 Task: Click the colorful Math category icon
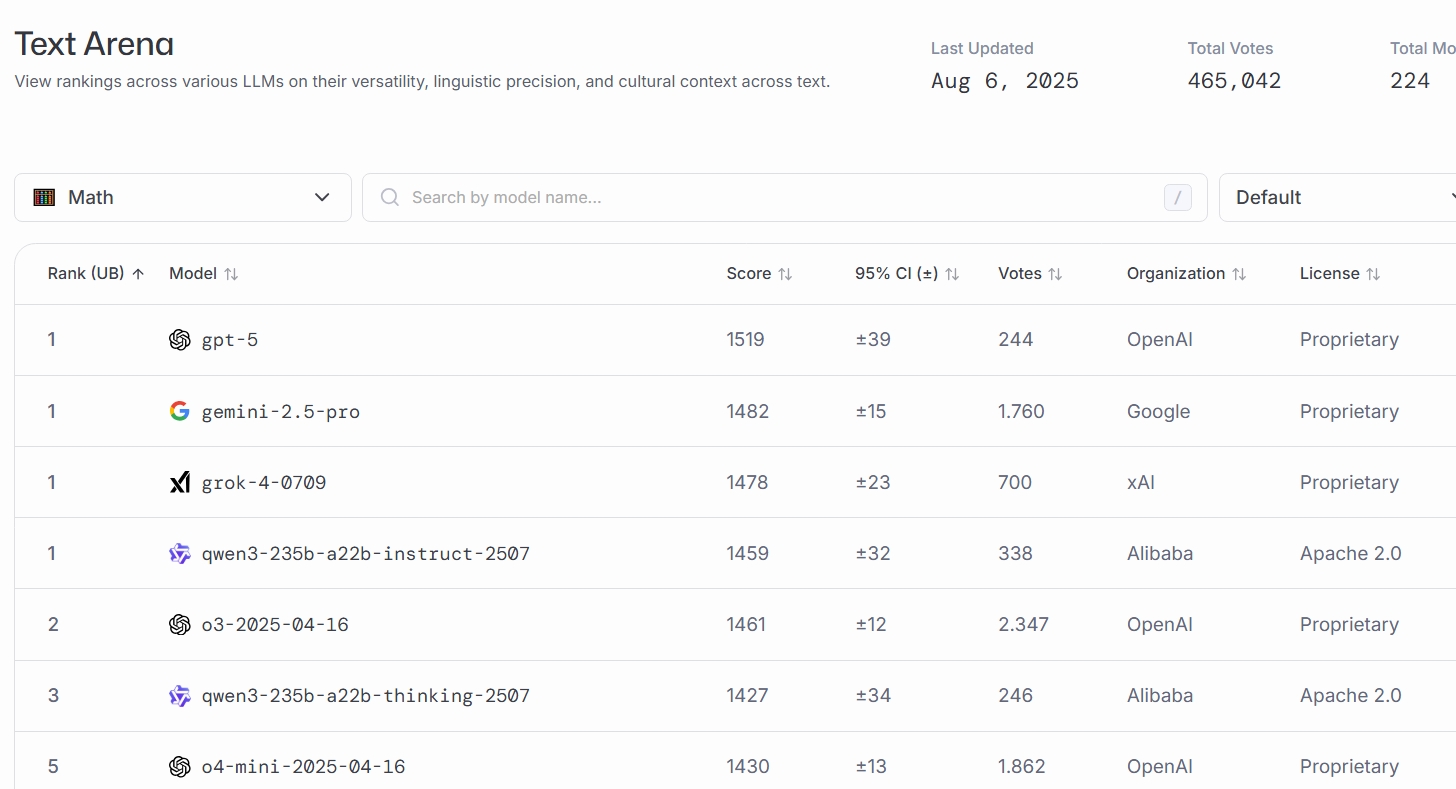(44, 198)
